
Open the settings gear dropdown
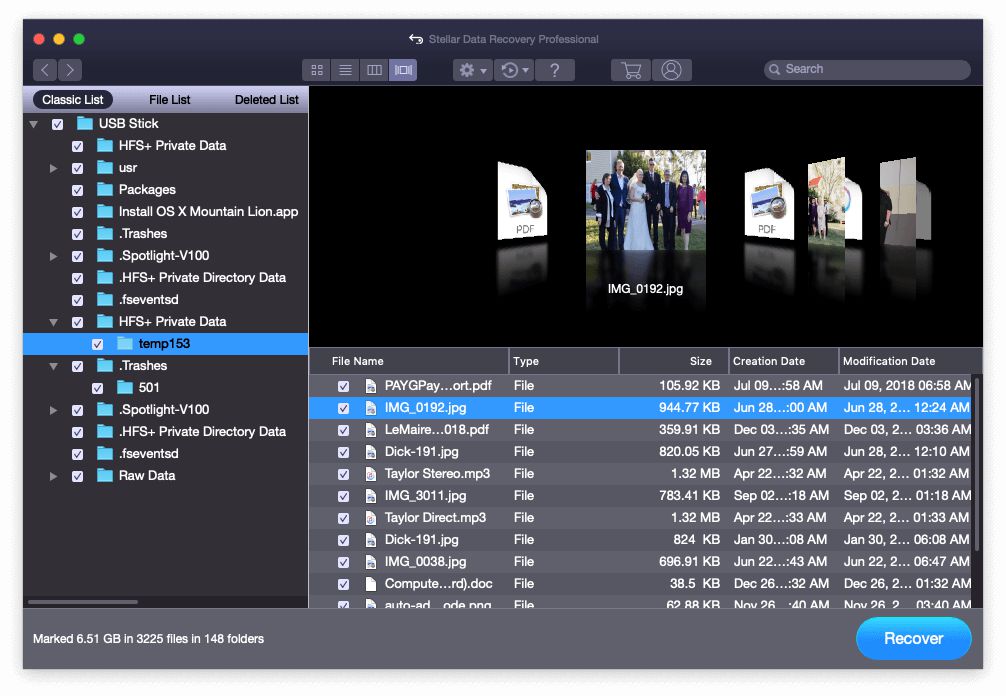[x=472, y=70]
